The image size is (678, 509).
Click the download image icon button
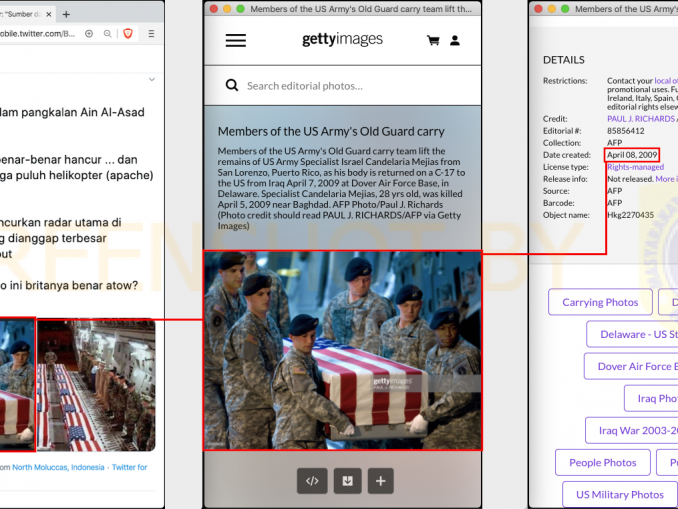coord(348,480)
